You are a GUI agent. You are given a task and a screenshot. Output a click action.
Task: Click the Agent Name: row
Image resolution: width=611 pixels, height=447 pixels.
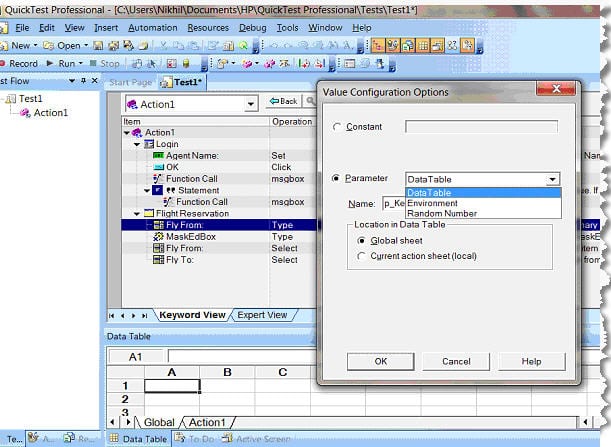click(x=219, y=155)
